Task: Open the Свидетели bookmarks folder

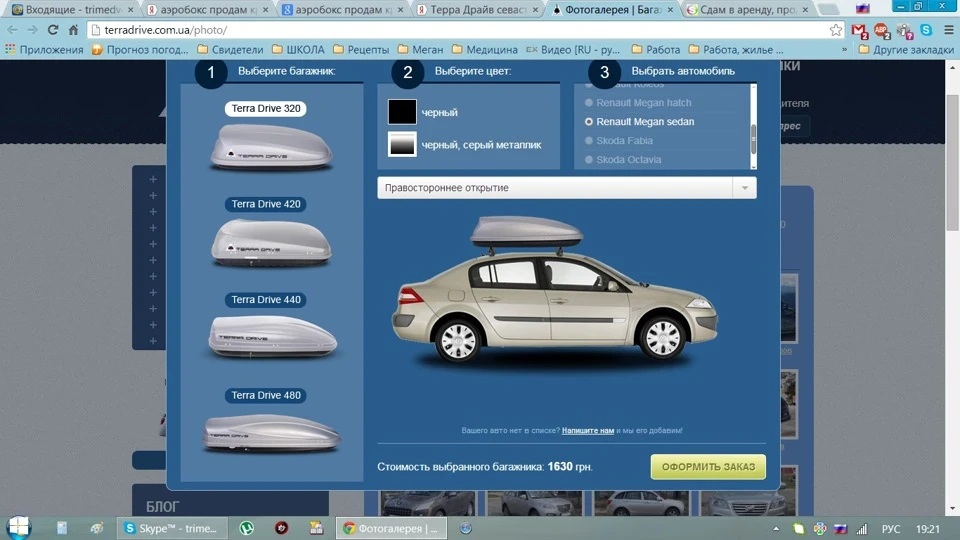Action: [x=230, y=50]
